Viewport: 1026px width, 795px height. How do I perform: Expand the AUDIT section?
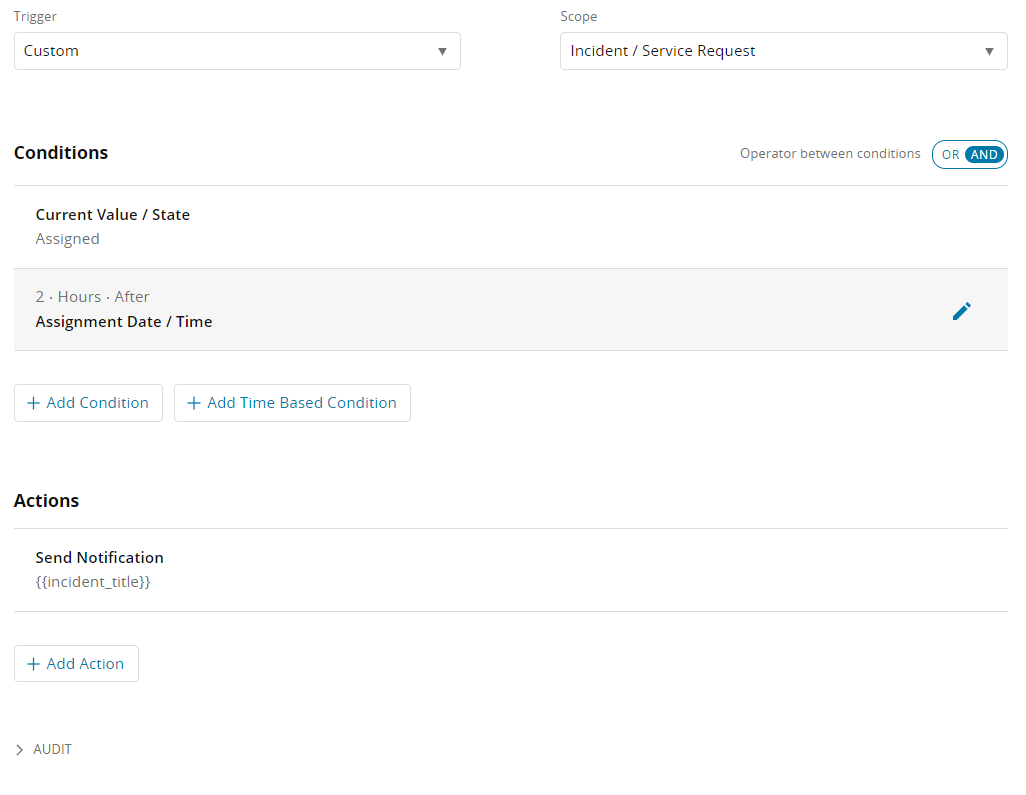43,749
